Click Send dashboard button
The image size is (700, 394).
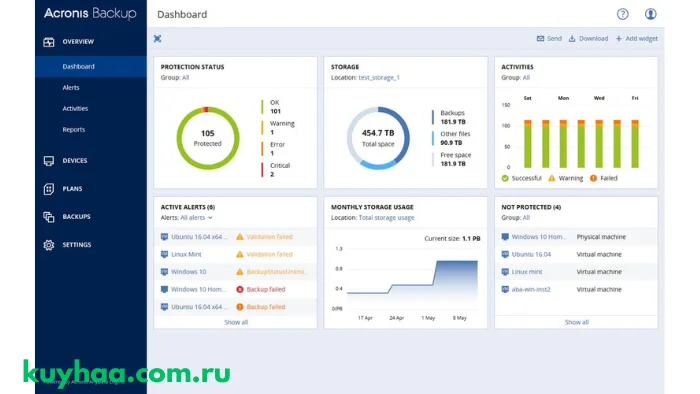(549, 39)
